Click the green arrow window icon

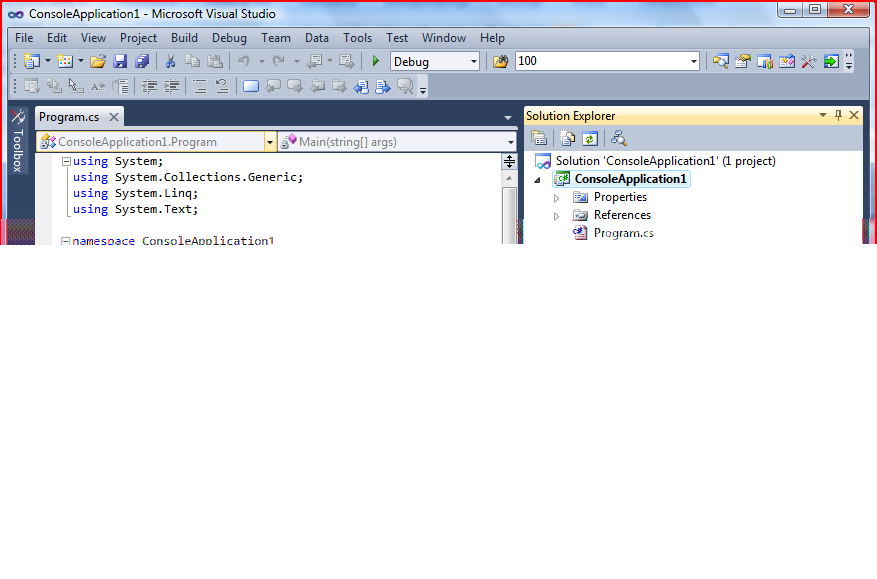click(x=831, y=61)
